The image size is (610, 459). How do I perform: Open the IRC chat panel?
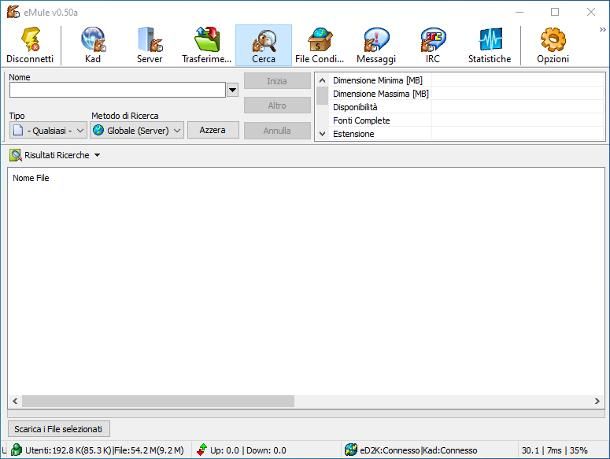coord(433,45)
